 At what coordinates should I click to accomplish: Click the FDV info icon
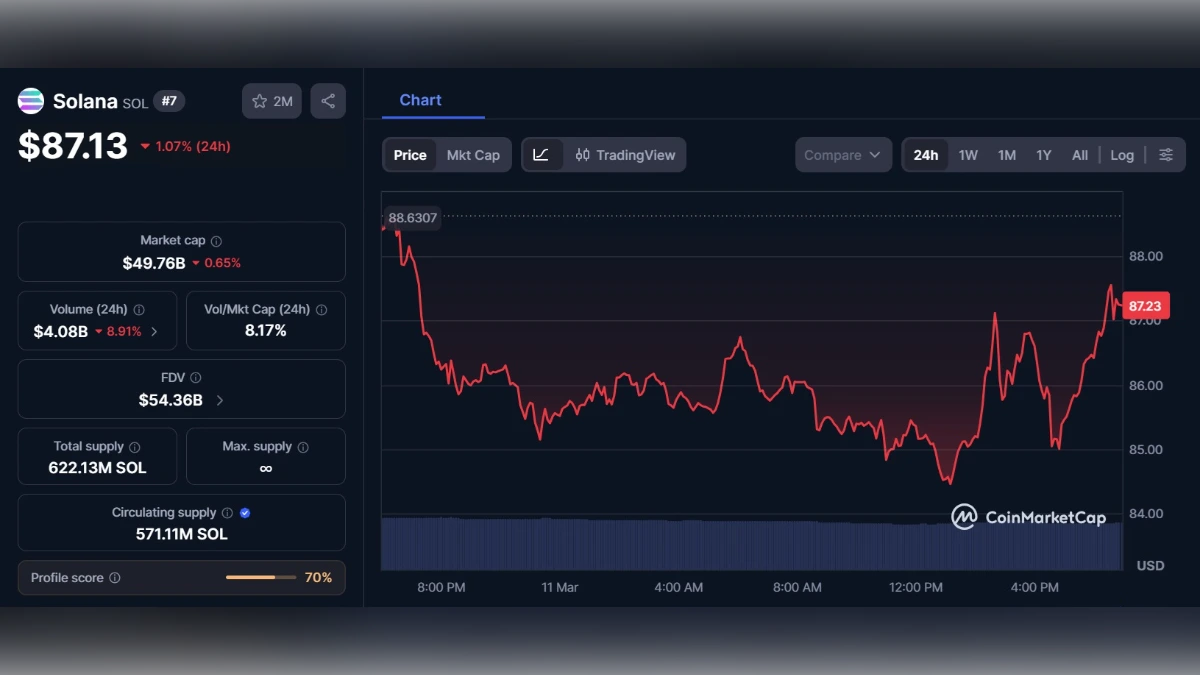tap(195, 377)
